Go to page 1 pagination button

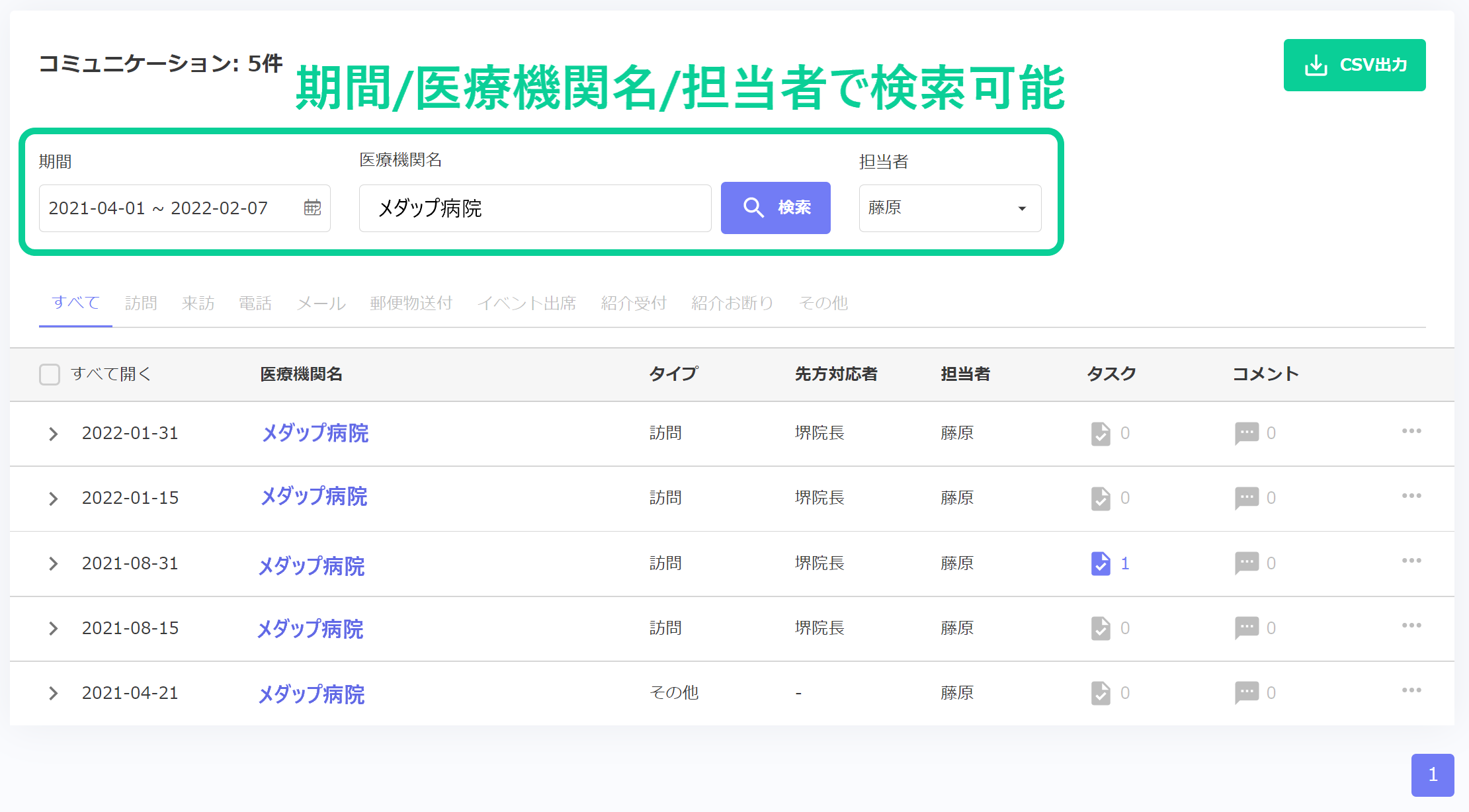point(1433,775)
